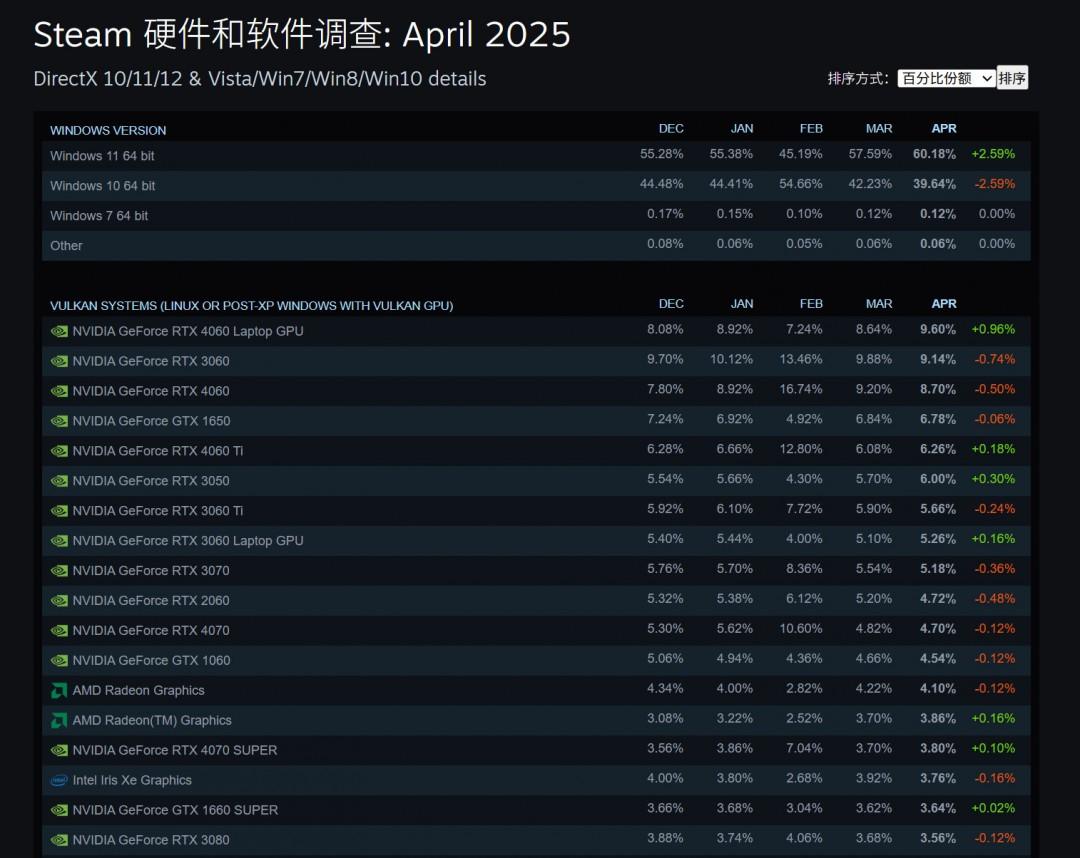Viewport: 1080px width, 858px height.
Task: Open the 百分比份额 sort dropdown
Action: click(x=946, y=77)
